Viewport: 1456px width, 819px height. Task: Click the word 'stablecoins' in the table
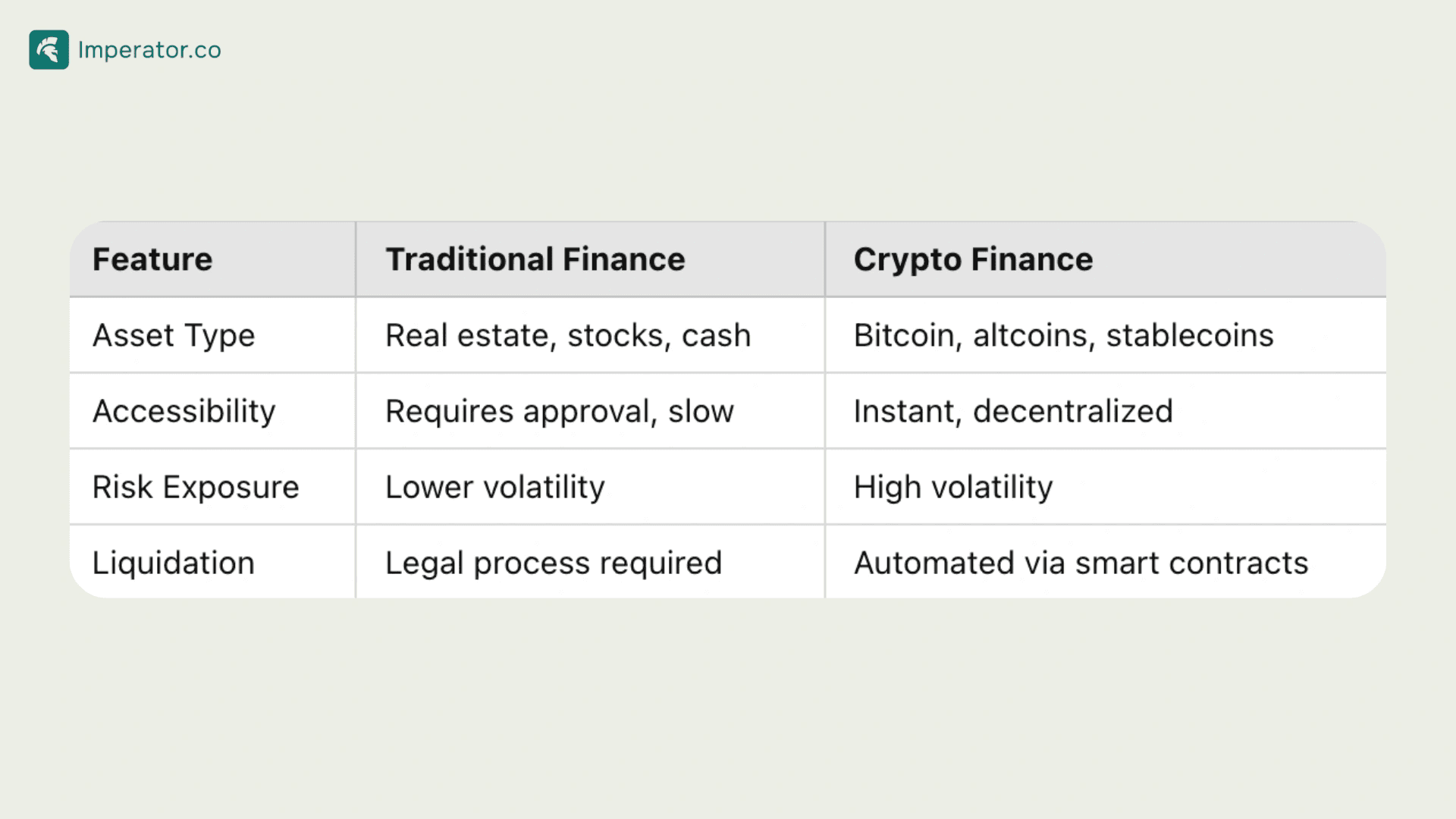click(x=1190, y=335)
